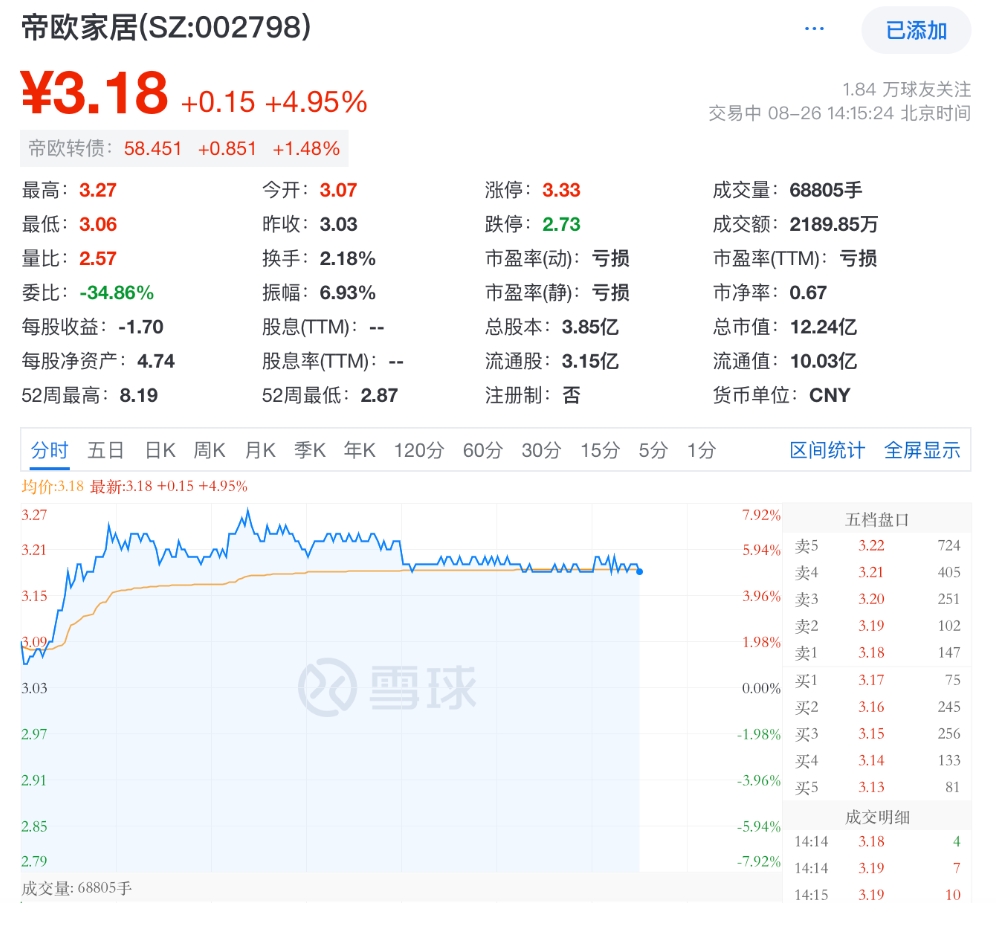Click the 最低 value 3.06

point(98,224)
